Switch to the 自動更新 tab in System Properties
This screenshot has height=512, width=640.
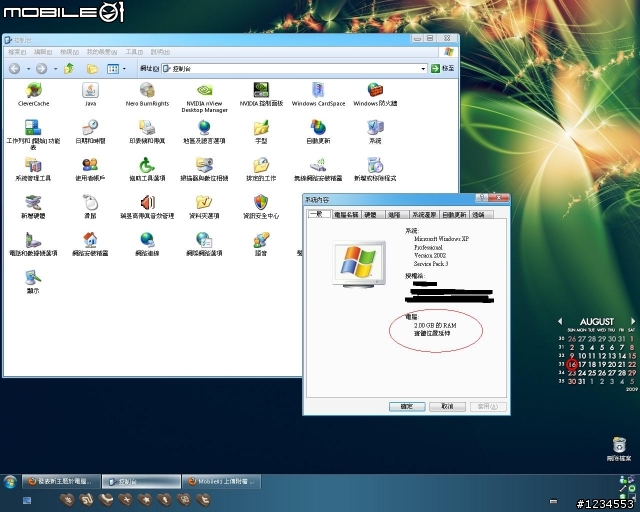454,215
